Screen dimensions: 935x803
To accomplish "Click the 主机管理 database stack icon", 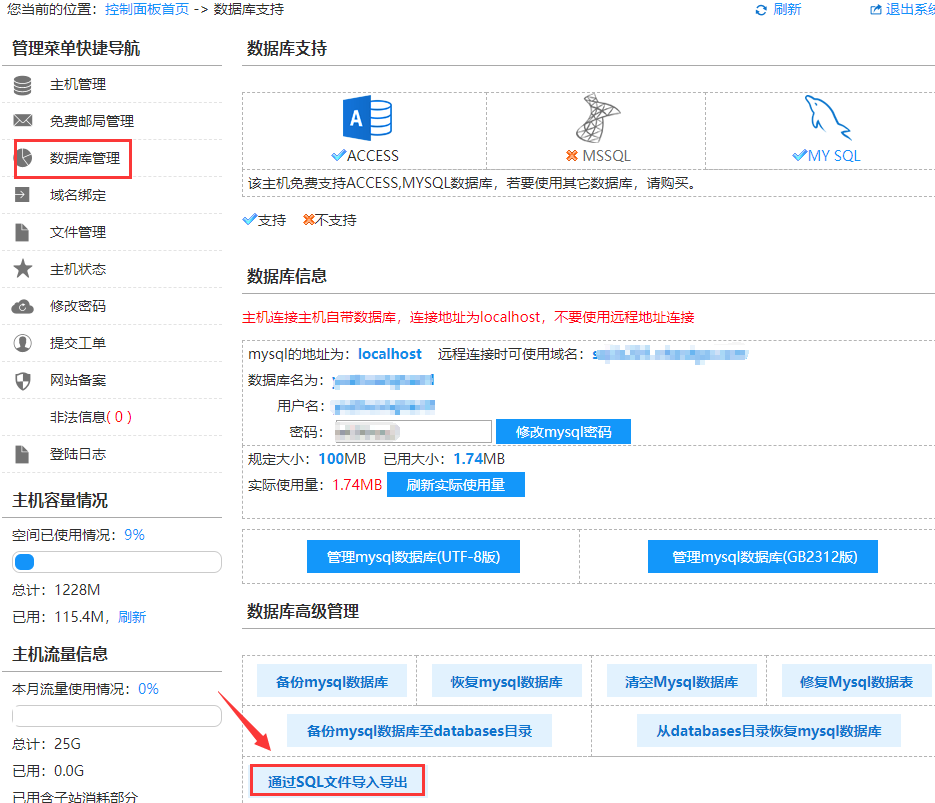I will click(22, 85).
